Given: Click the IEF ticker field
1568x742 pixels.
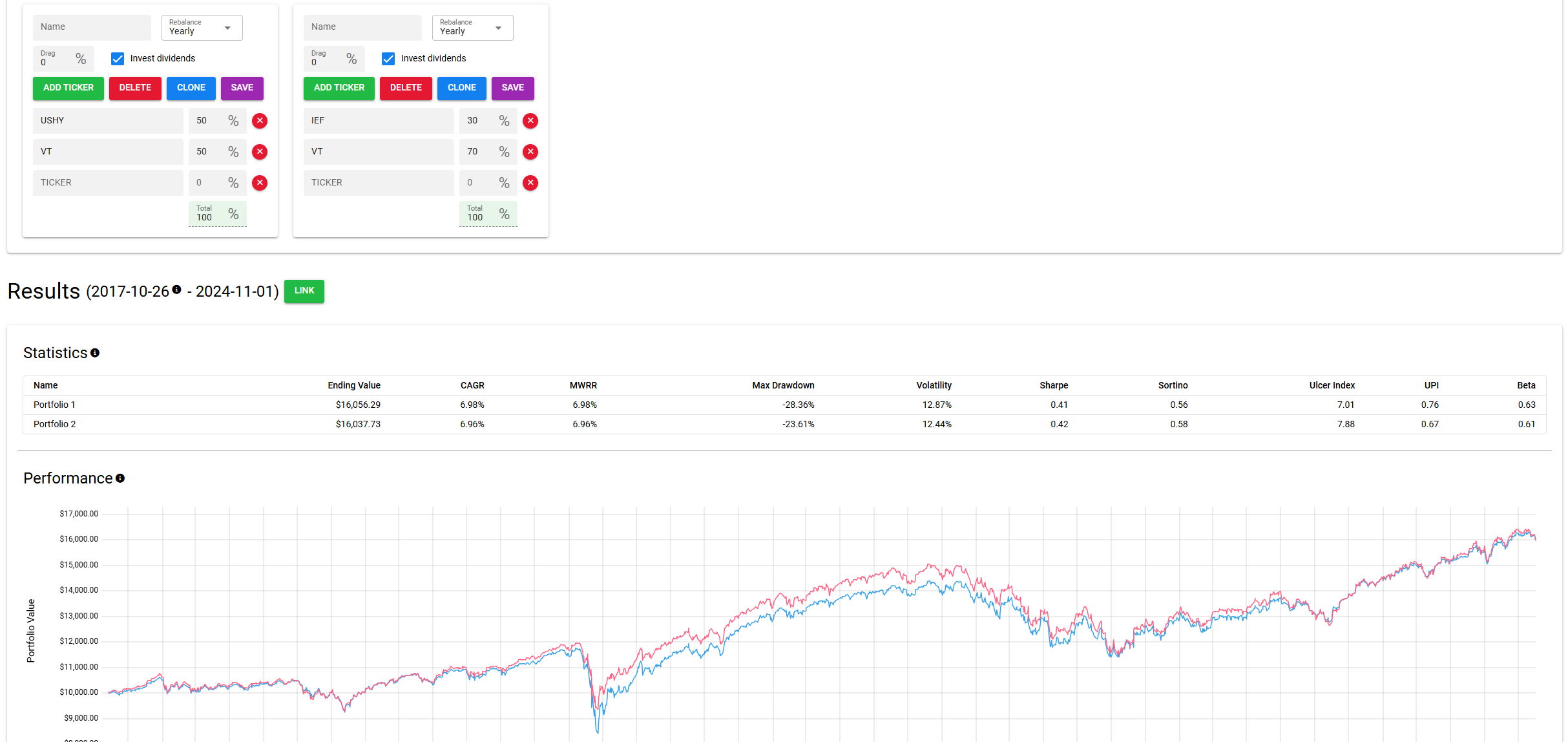Looking at the screenshot, I should coord(379,121).
